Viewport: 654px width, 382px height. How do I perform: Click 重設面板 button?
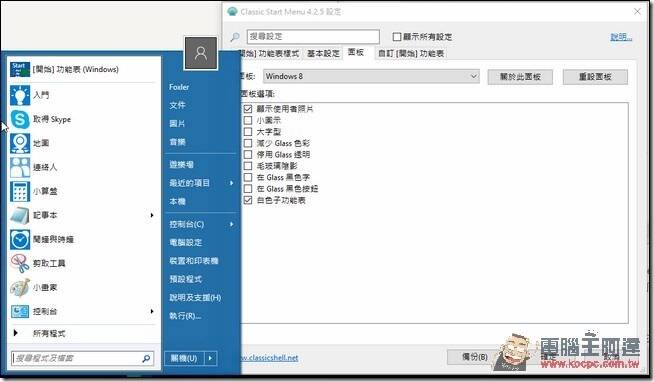click(595, 77)
